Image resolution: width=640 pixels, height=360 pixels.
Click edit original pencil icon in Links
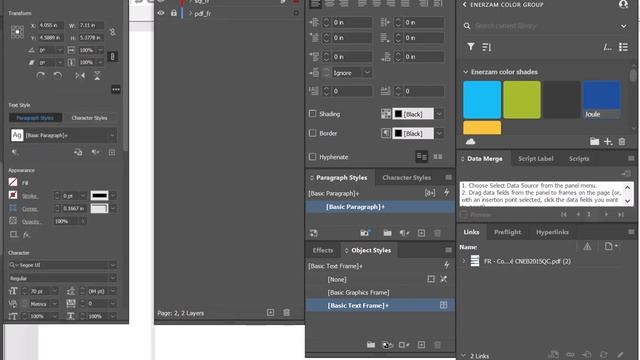(x=620, y=354)
